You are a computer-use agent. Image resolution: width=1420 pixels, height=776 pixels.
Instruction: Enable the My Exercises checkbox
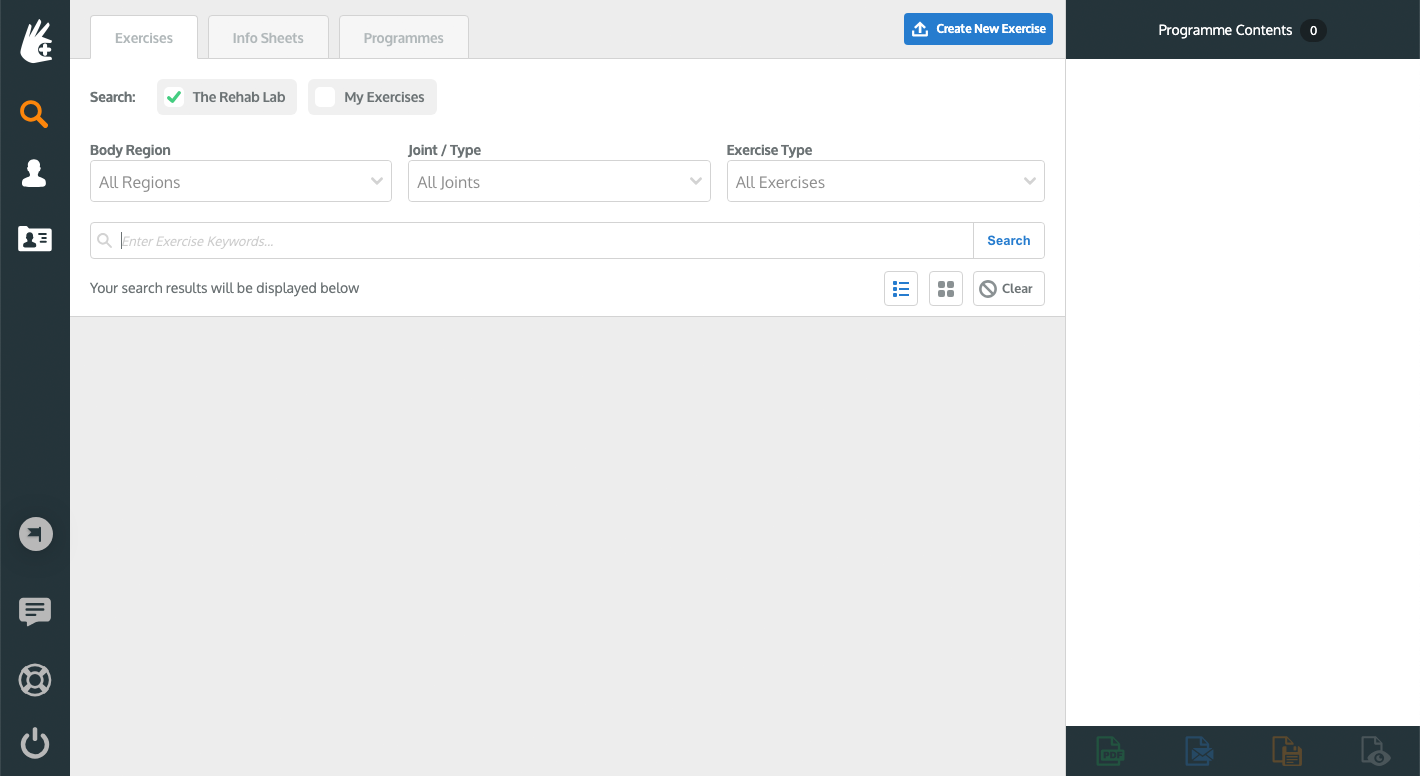coord(325,97)
